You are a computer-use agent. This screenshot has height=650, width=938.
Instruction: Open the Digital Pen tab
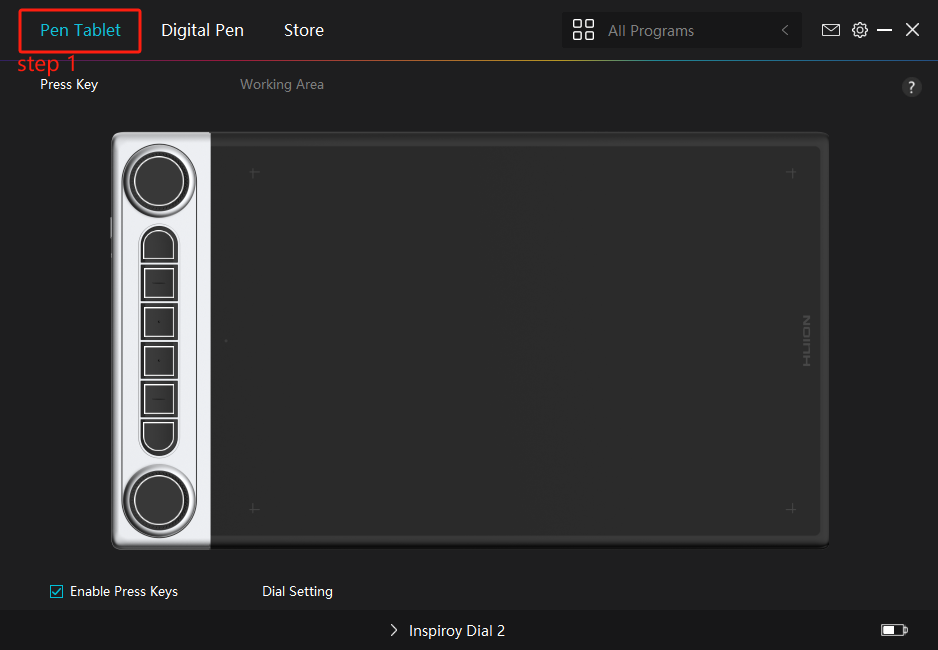click(x=202, y=30)
